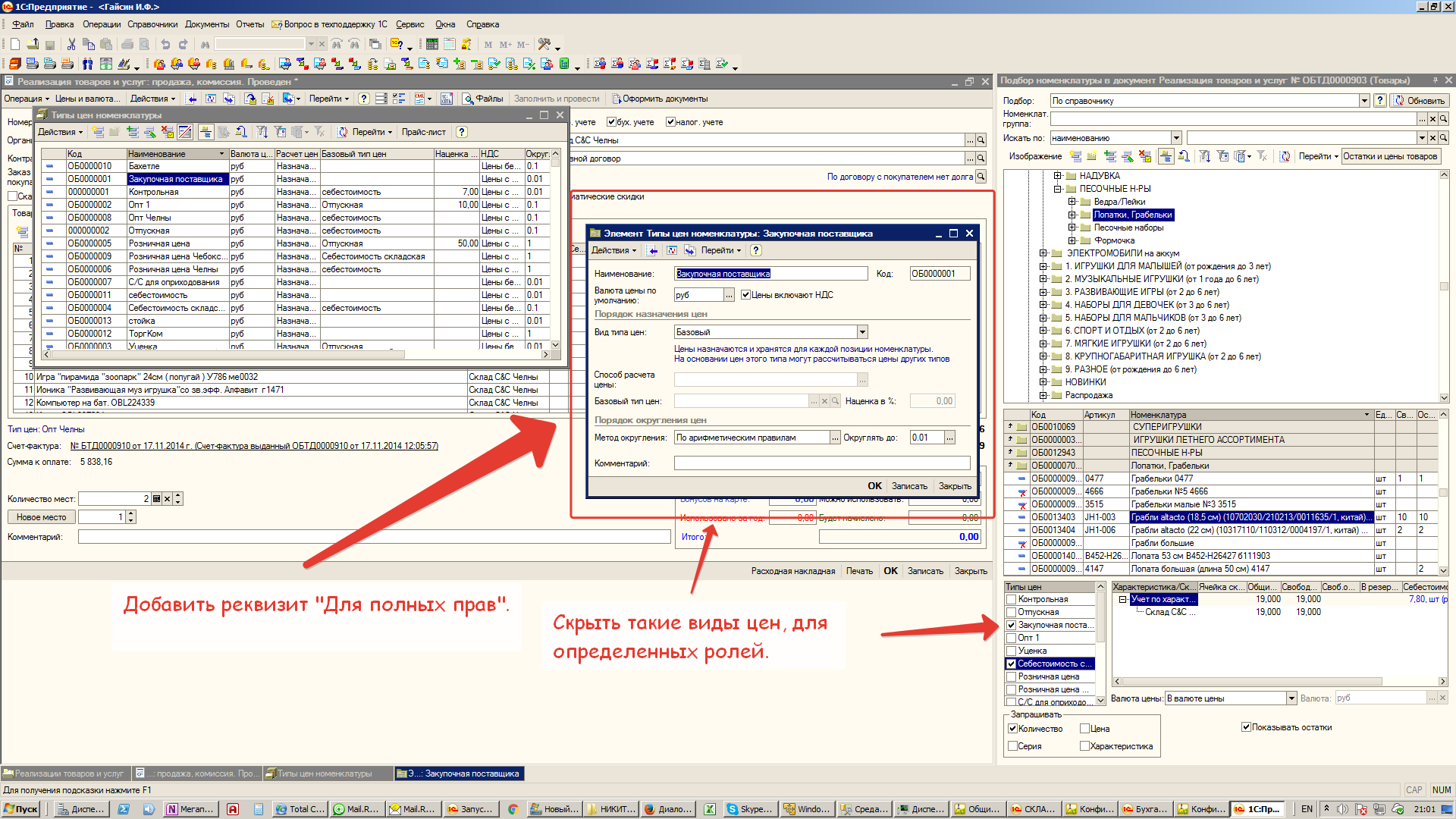This screenshot has height=819, width=1456.
Task: Expand the НОВИНКИ tree folder
Action: pyautogui.click(x=1043, y=382)
